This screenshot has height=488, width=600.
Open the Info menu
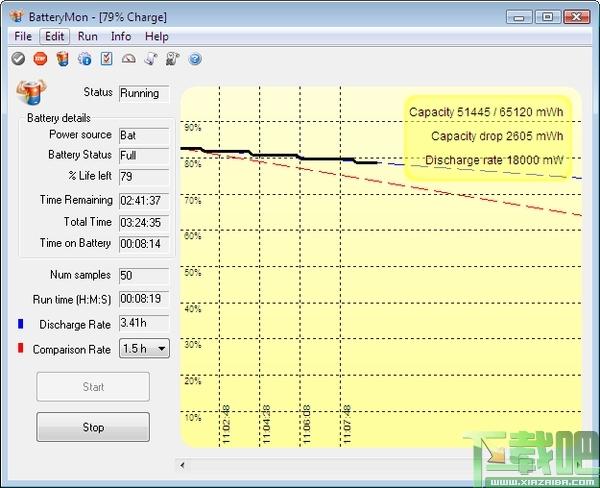[121, 36]
